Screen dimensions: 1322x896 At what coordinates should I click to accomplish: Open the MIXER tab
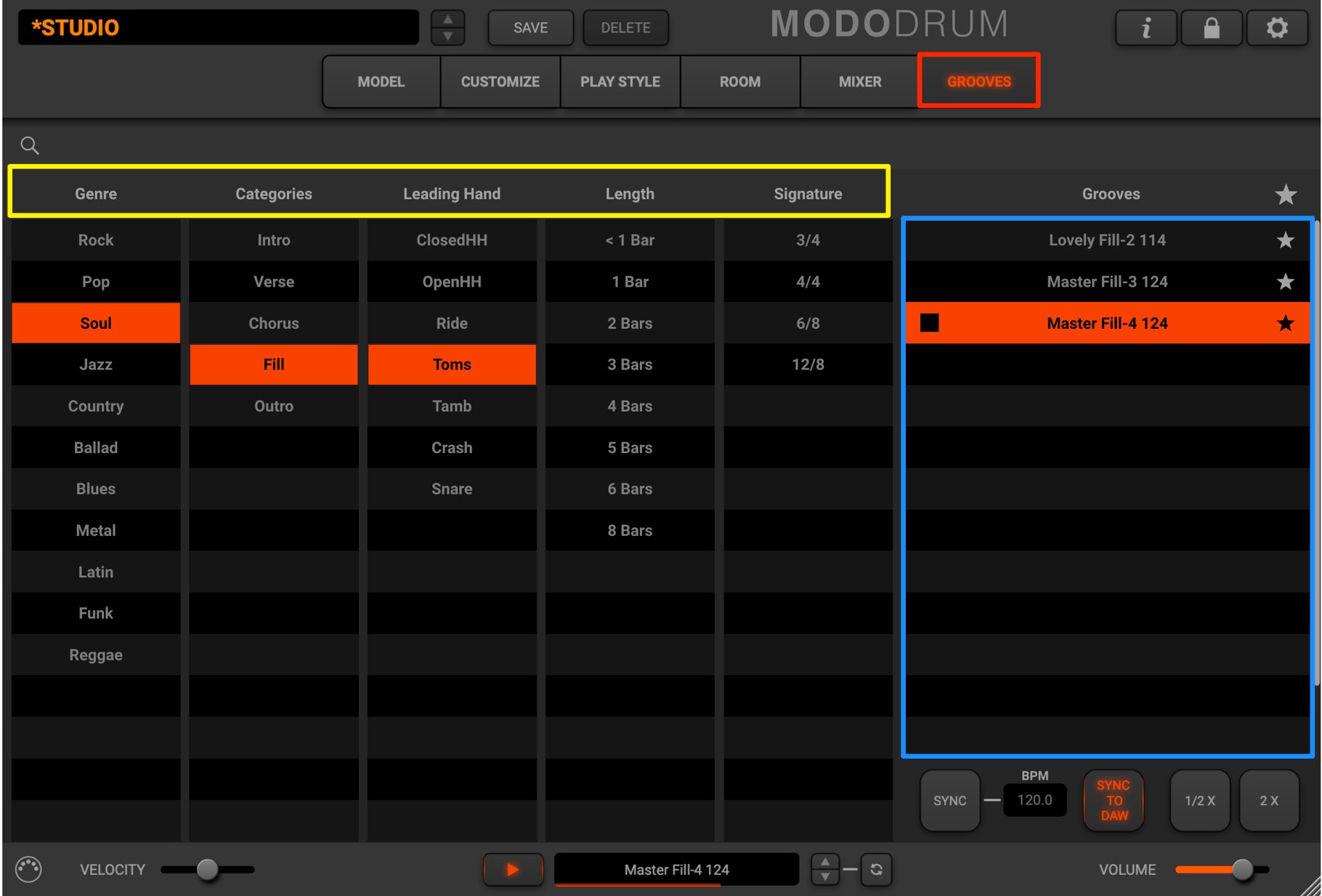pos(860,81)
